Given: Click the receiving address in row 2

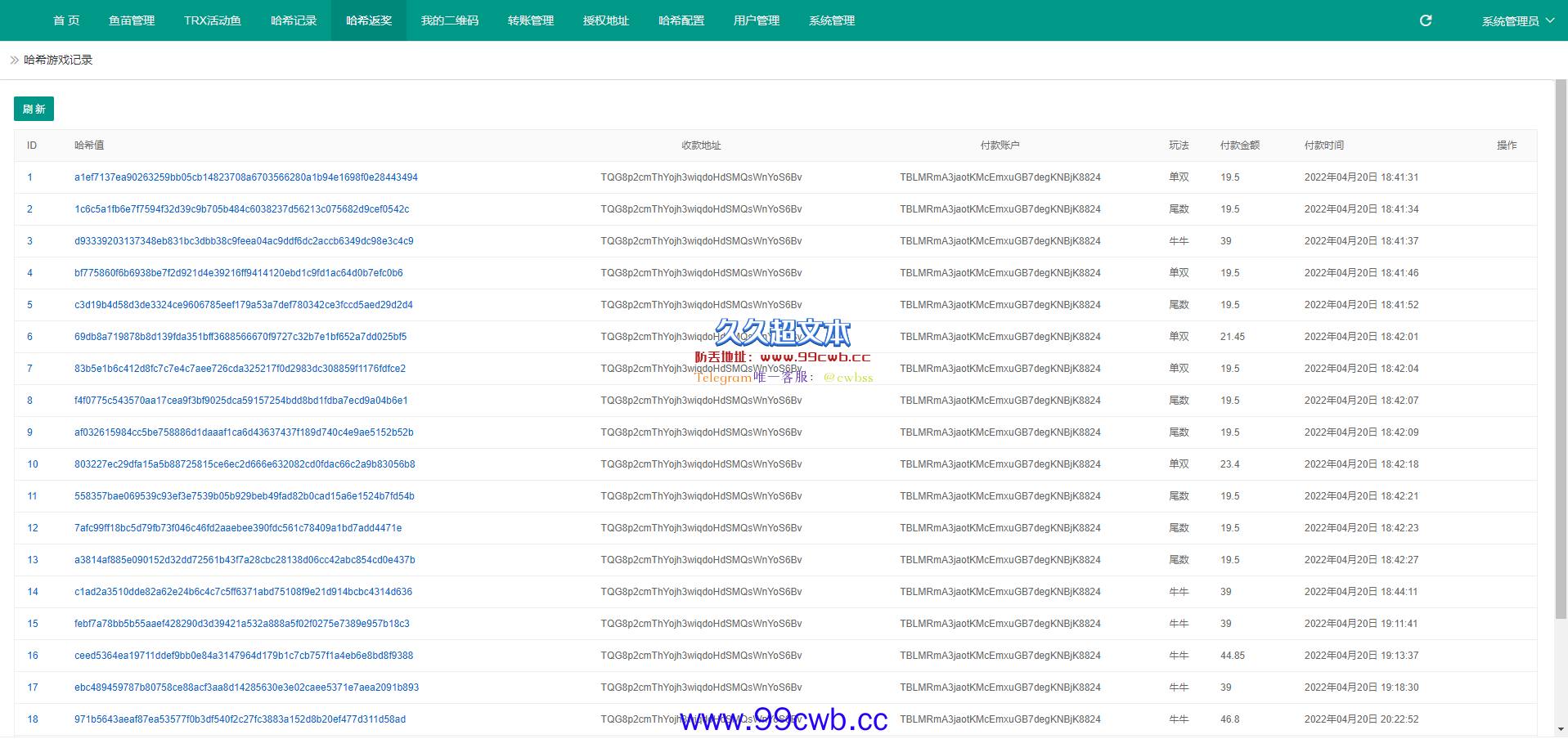Looking at the screenshot, I should [x=701, y=209].
